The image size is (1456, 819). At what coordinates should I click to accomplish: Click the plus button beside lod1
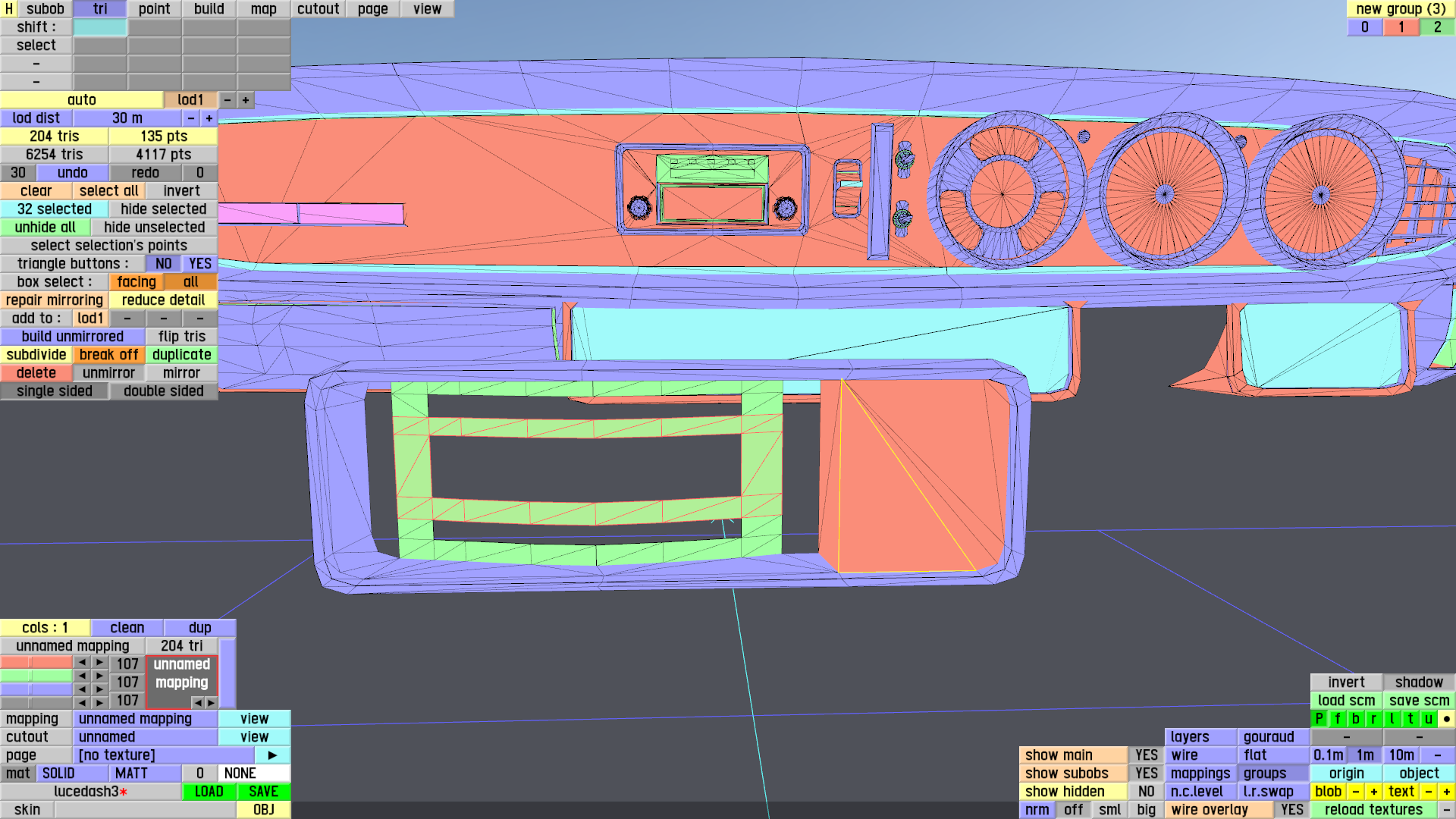(245, 100)
